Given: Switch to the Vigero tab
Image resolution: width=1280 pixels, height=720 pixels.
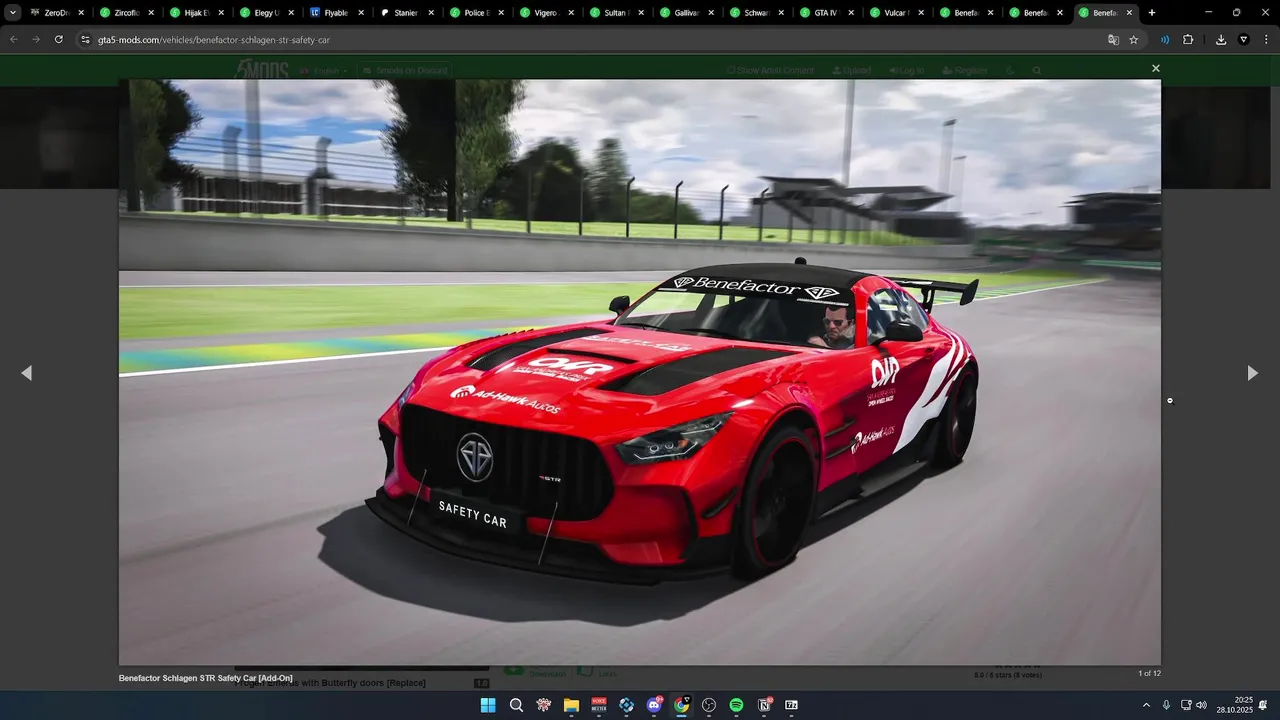Looking at the screenshot, I should (547, 13).
